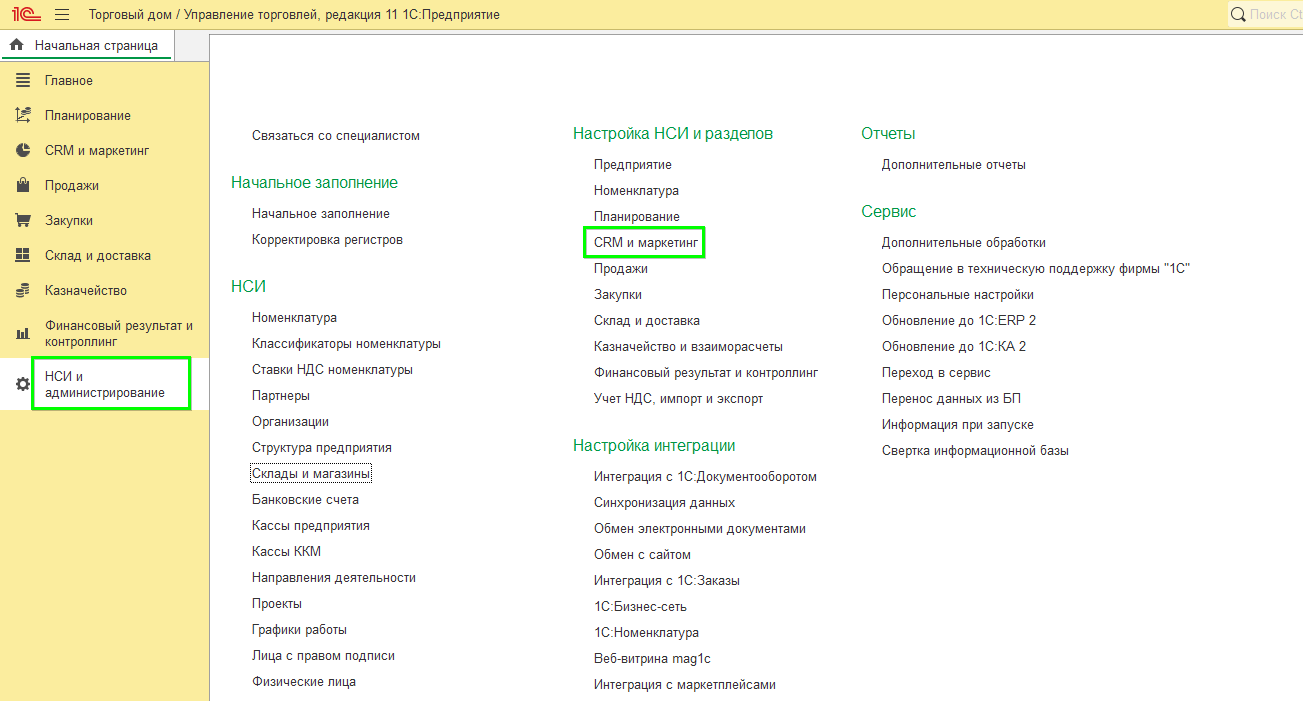This screenshot has width=1303, height=701.
Task: Open the Продажи sidebar section
Action: (x=72, y=185)
